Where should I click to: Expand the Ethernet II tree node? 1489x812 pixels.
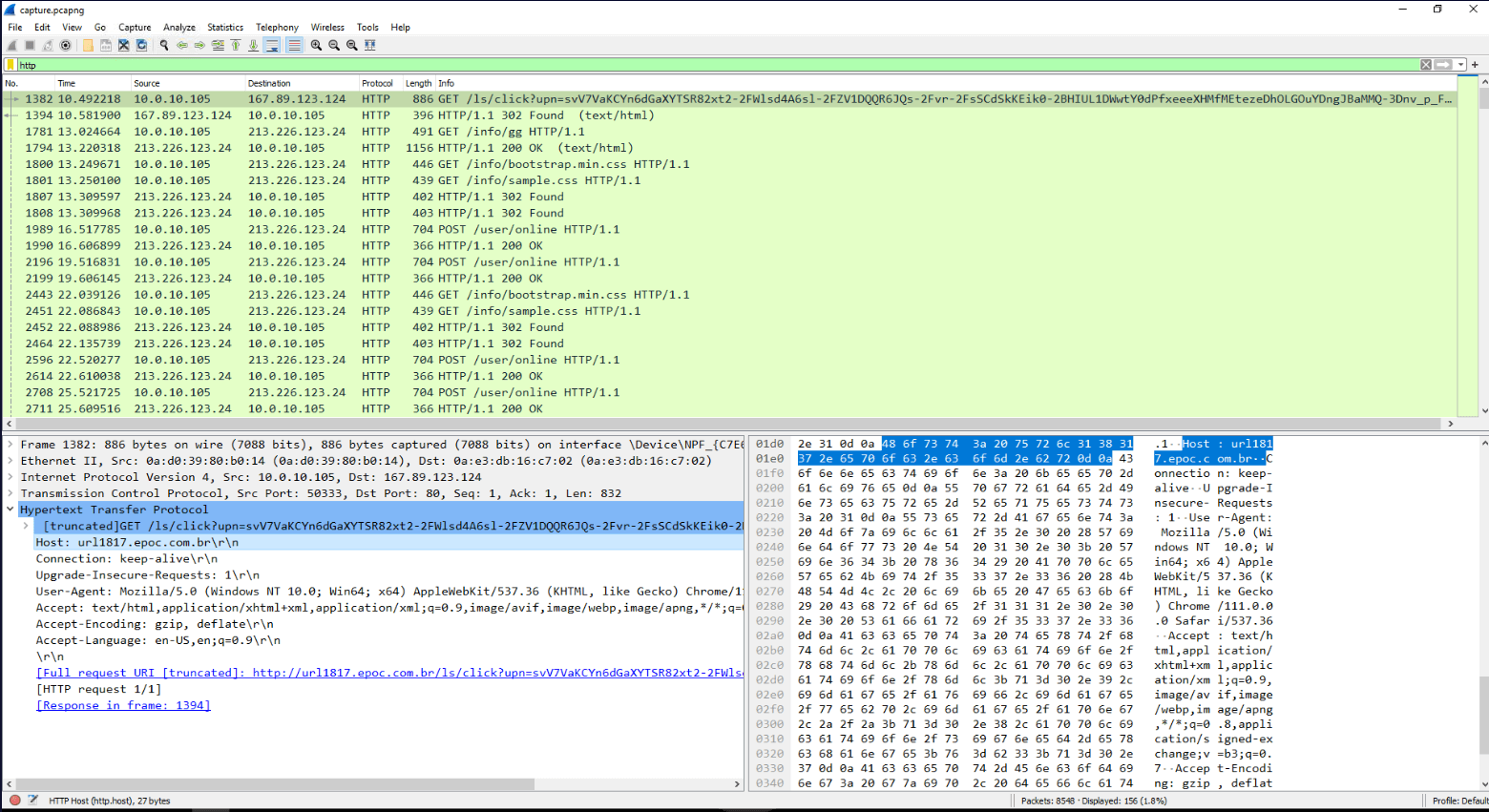[x=11, y=461]
